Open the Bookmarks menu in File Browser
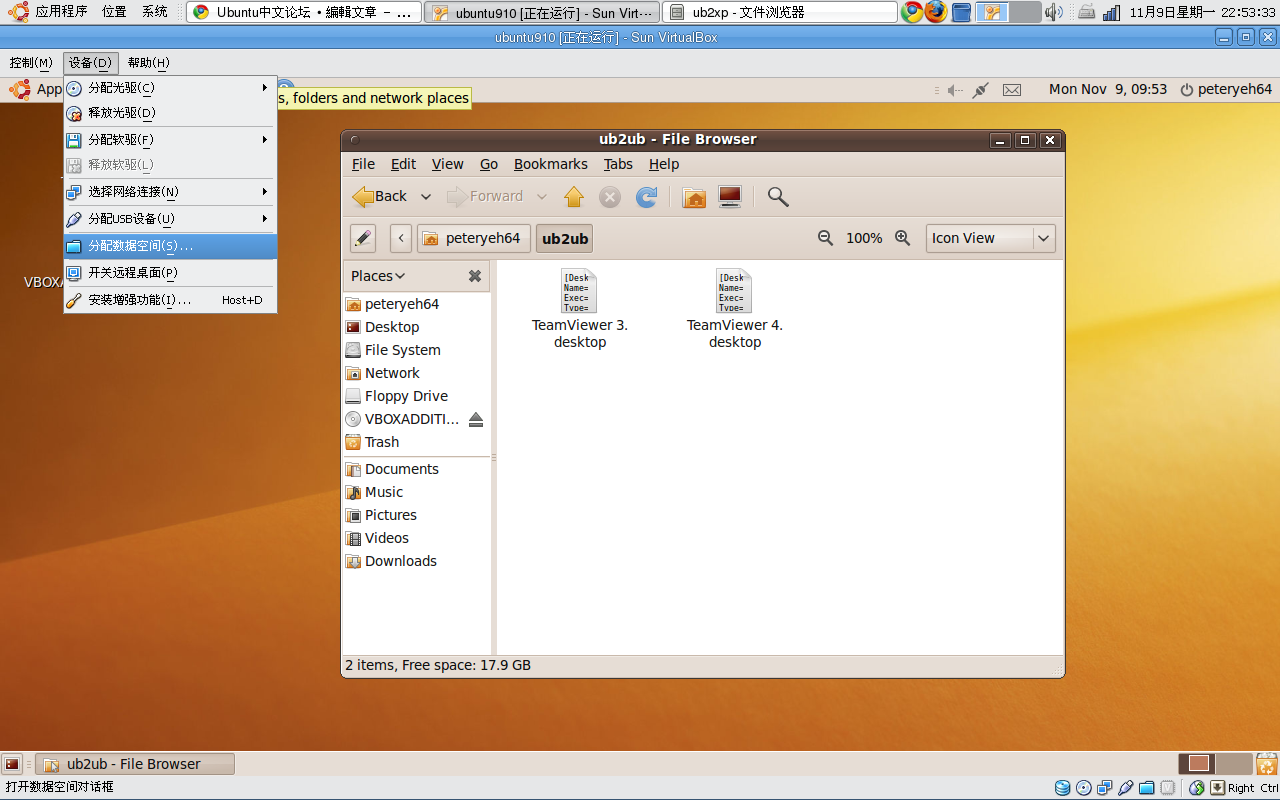The height and width of the screenshot is (800, 1280). tap(551, 164)
